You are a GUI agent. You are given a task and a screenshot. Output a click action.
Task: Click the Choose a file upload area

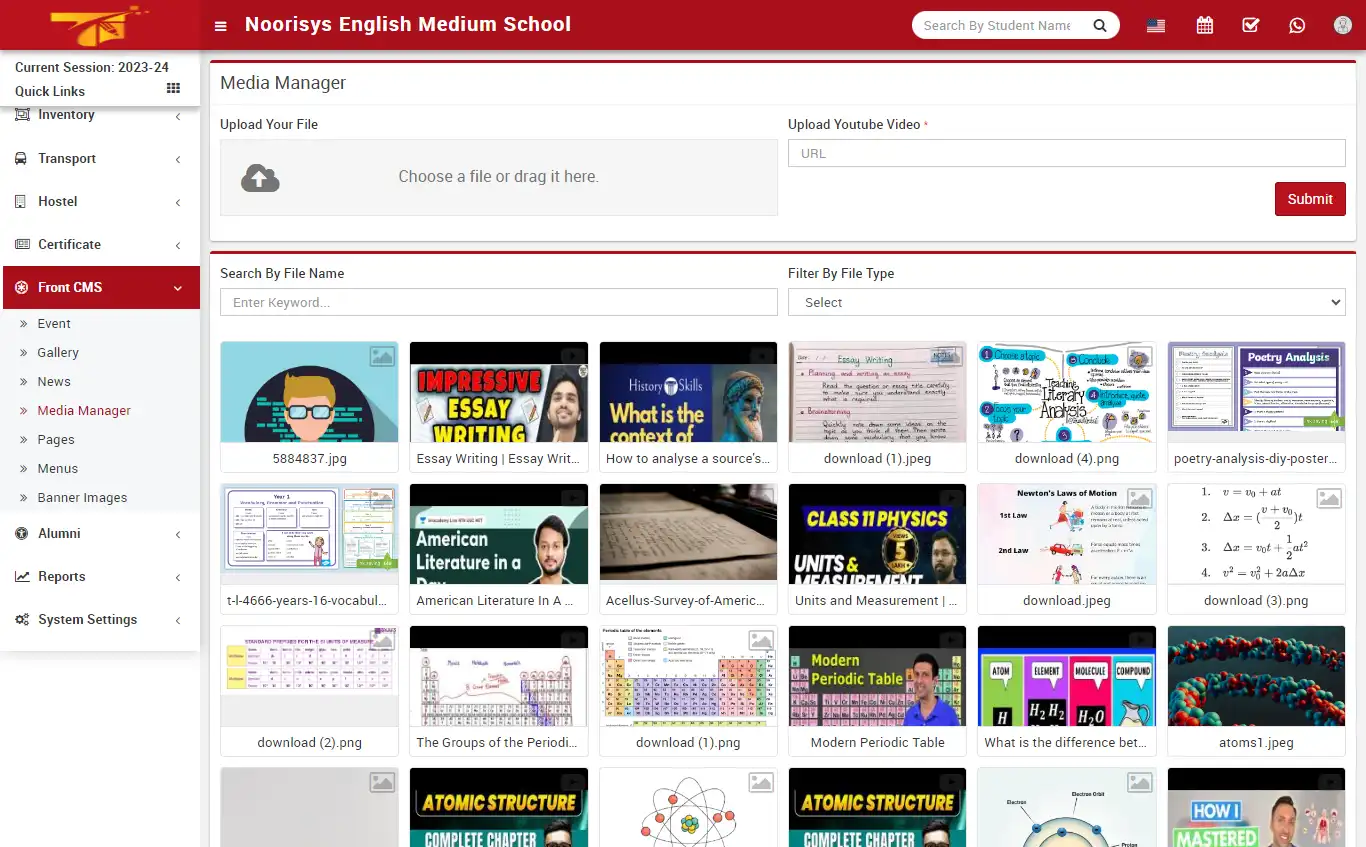pyautogui.click(x=498, y=178)
